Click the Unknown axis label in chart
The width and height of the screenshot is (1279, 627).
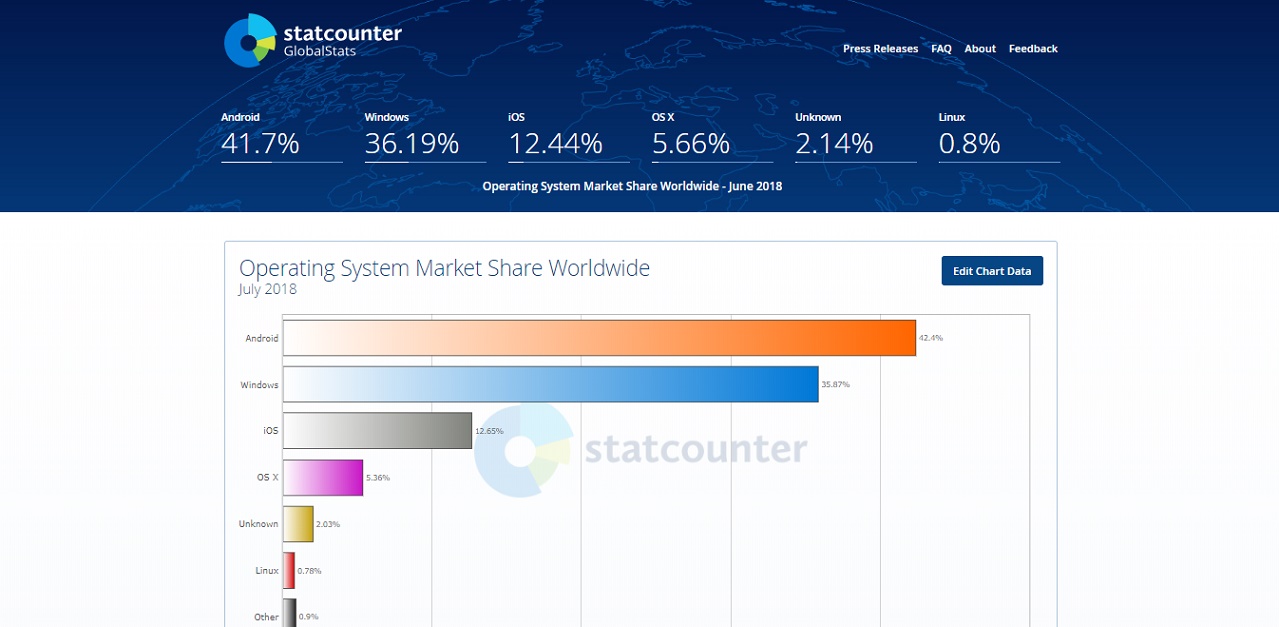click(x=259, y=524)
